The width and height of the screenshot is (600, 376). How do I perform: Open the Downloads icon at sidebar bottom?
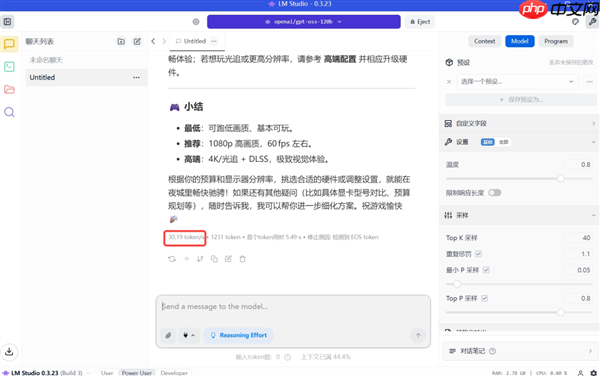[9, 352]
